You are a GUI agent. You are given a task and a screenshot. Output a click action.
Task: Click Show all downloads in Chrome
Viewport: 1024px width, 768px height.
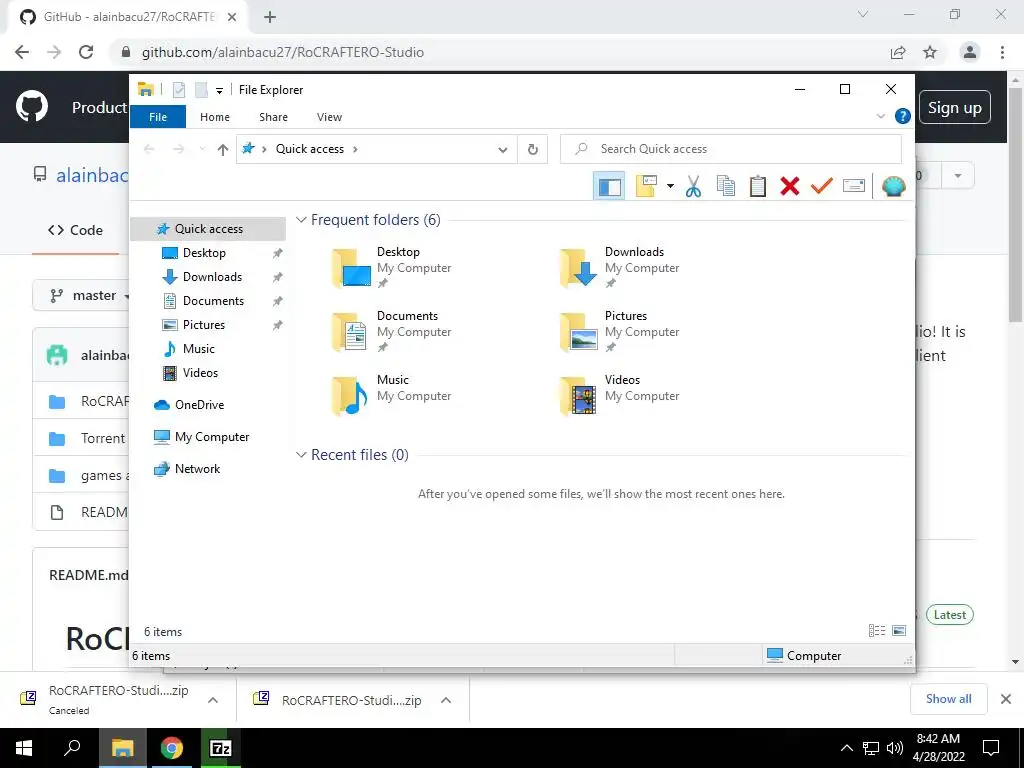948,699
